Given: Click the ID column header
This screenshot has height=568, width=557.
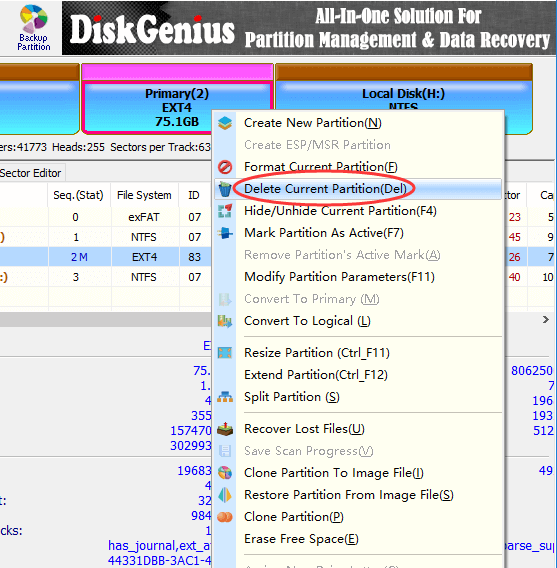Looking at the screenshot, I should coord(194,195).
